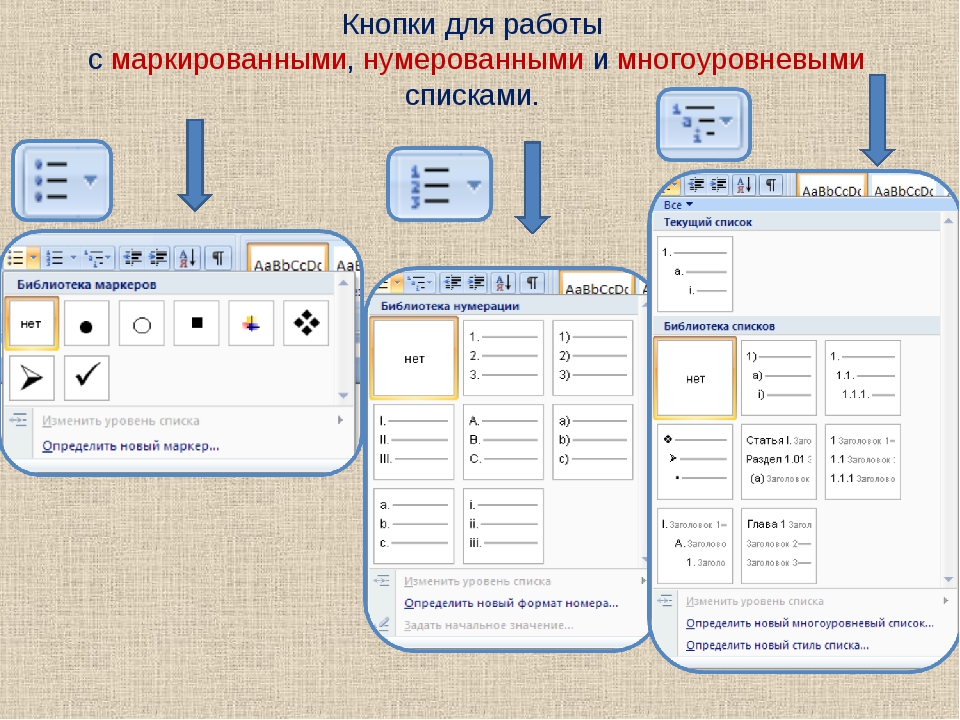Viewport: 960px width, 720px height.
Task: Click the large multilevel list button icon
Action: coord(703,122)
